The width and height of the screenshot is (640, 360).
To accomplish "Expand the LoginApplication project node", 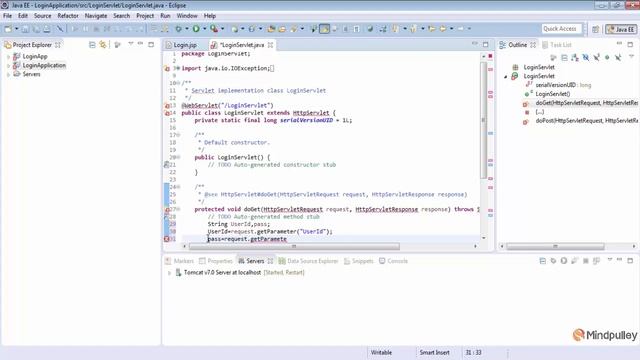I will coord(9,65).
